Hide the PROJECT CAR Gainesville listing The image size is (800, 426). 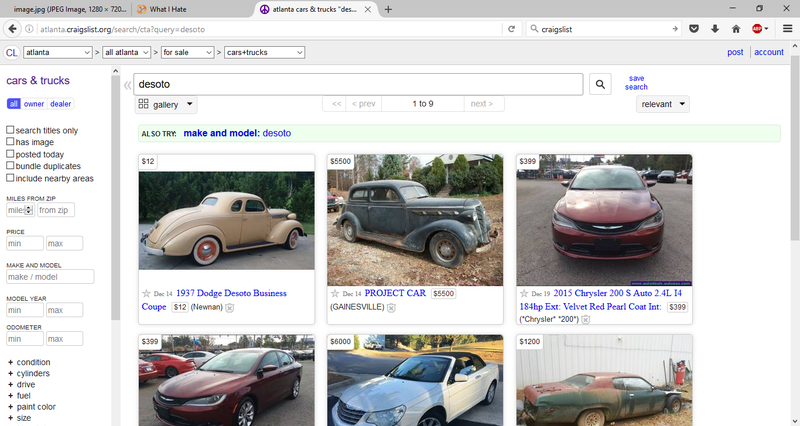pyautogui.click(x=391, y=308)
